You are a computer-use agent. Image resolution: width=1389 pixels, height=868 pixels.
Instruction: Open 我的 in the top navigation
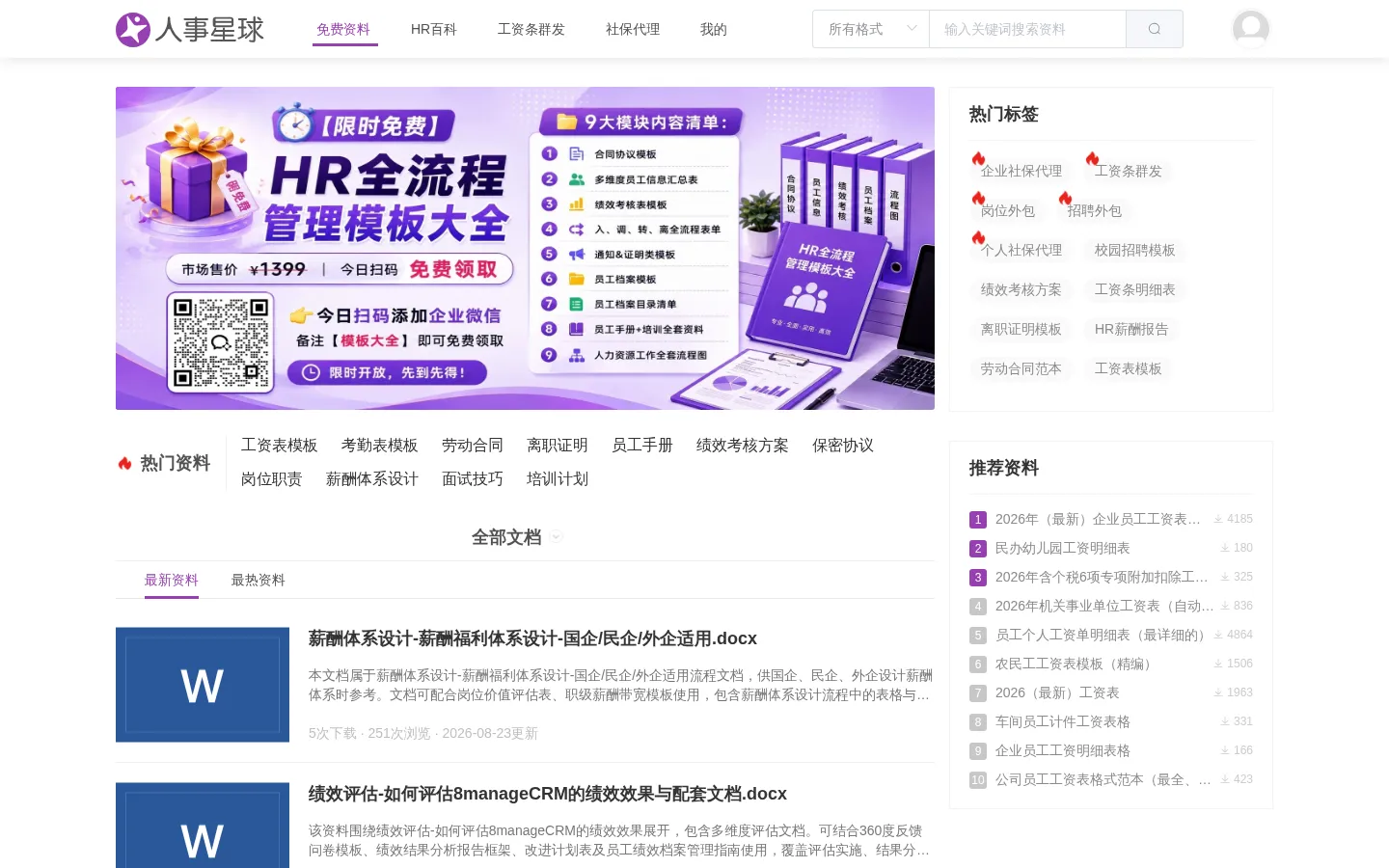pos(714,29)
